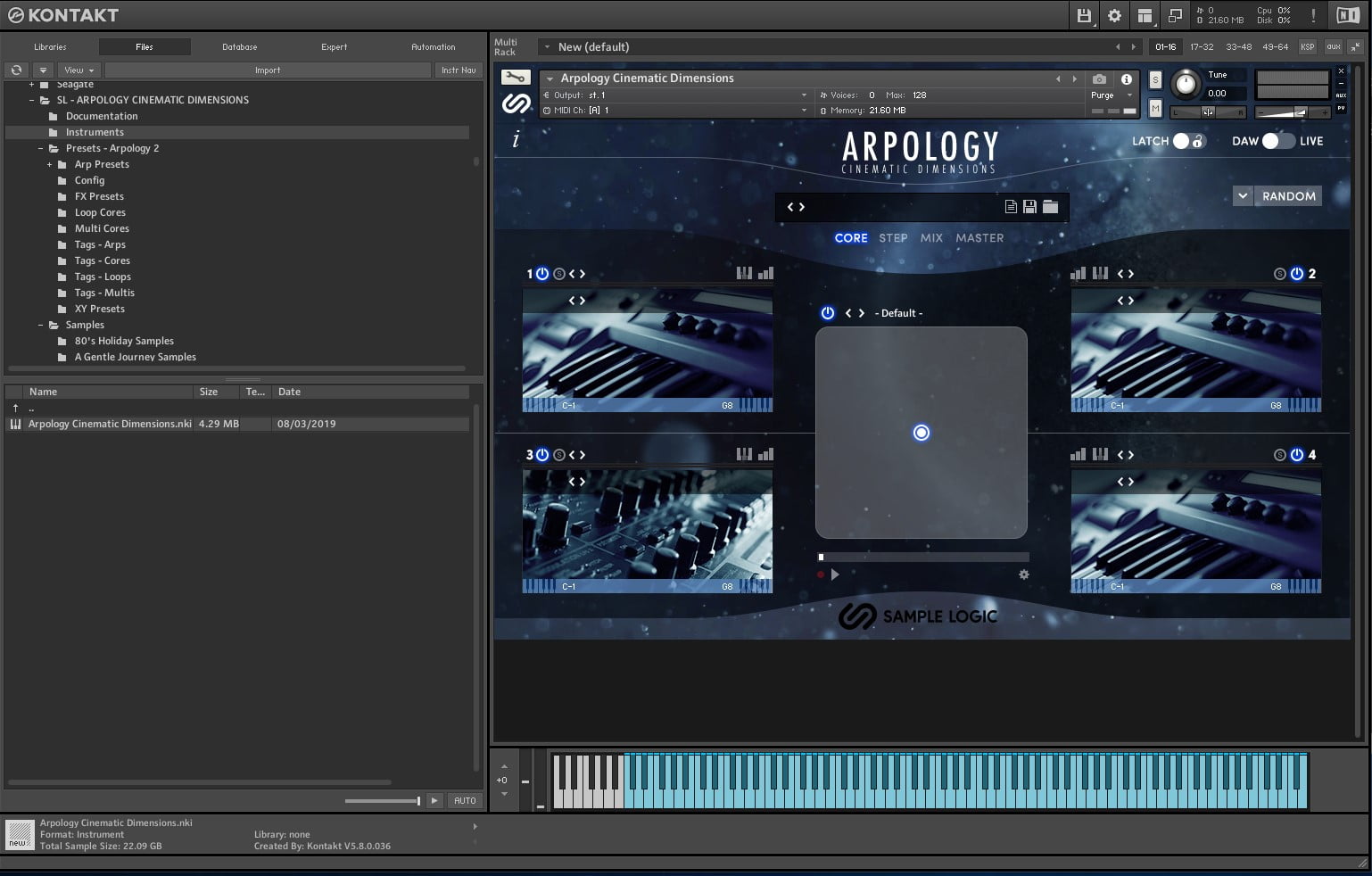Expand the Arp Presets folder
This screenshot has height=876, width=1372.
tap(50, 164)
